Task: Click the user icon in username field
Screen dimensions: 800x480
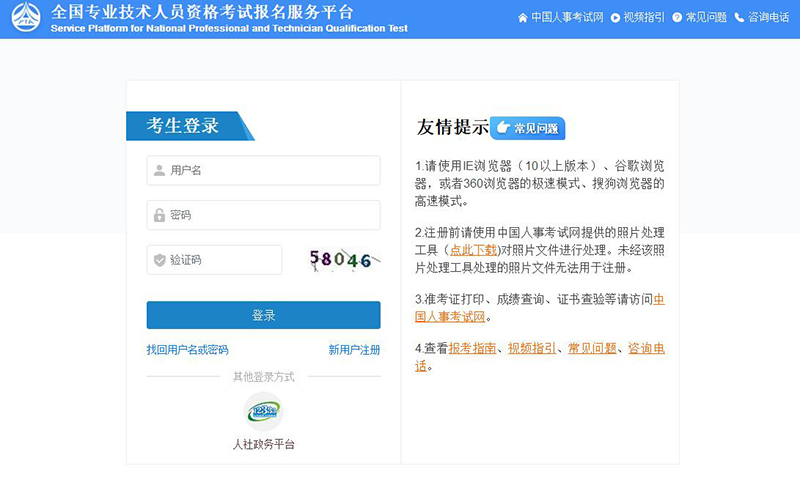Action: 159,170
